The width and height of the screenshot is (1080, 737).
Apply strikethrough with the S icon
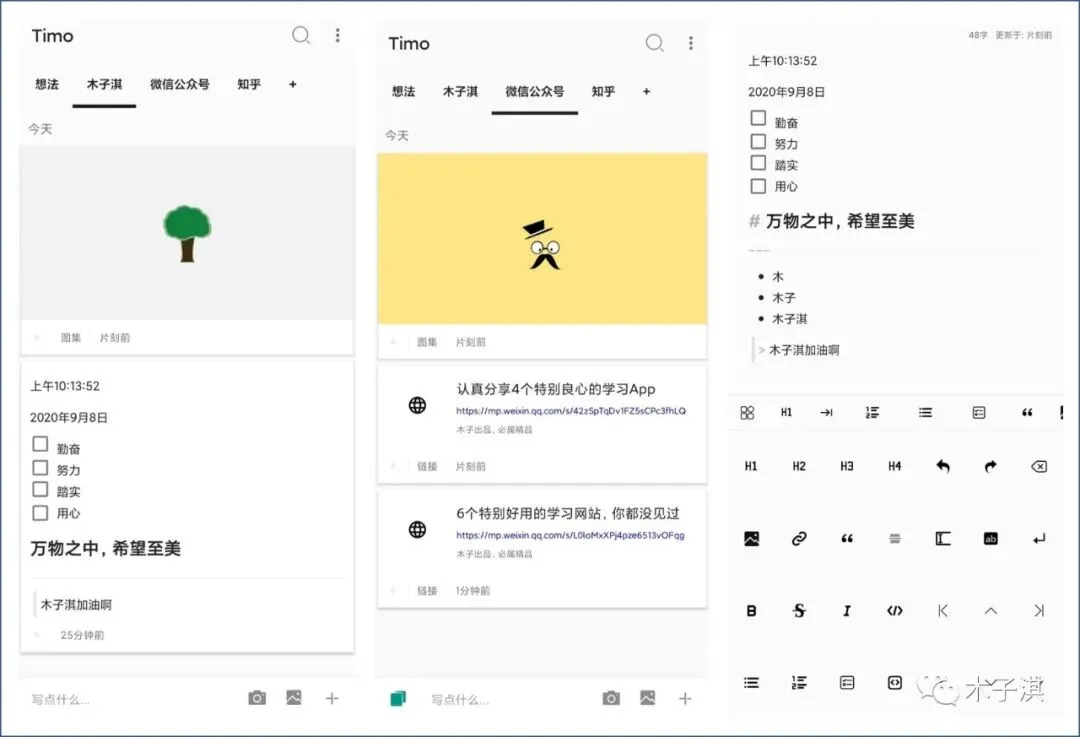(x=799, y=610)
